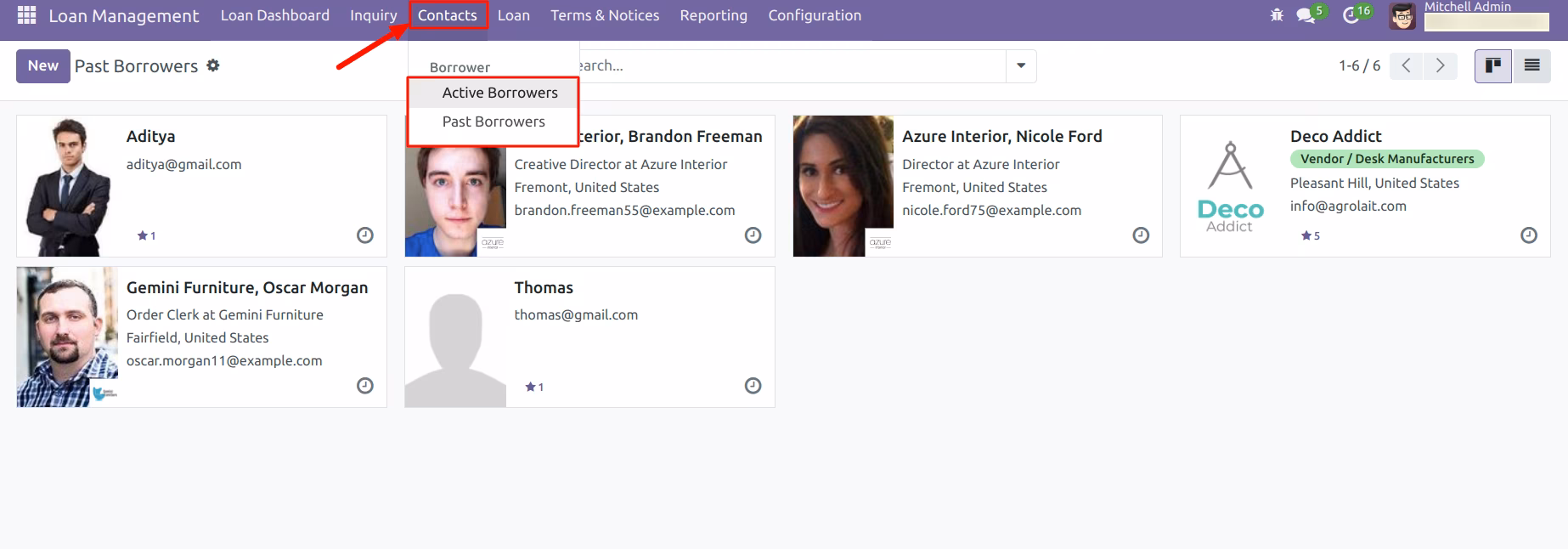1568x549 pixels.
Task: Open activity clock on Brandon Freeman card
Action: pos(753,235)
